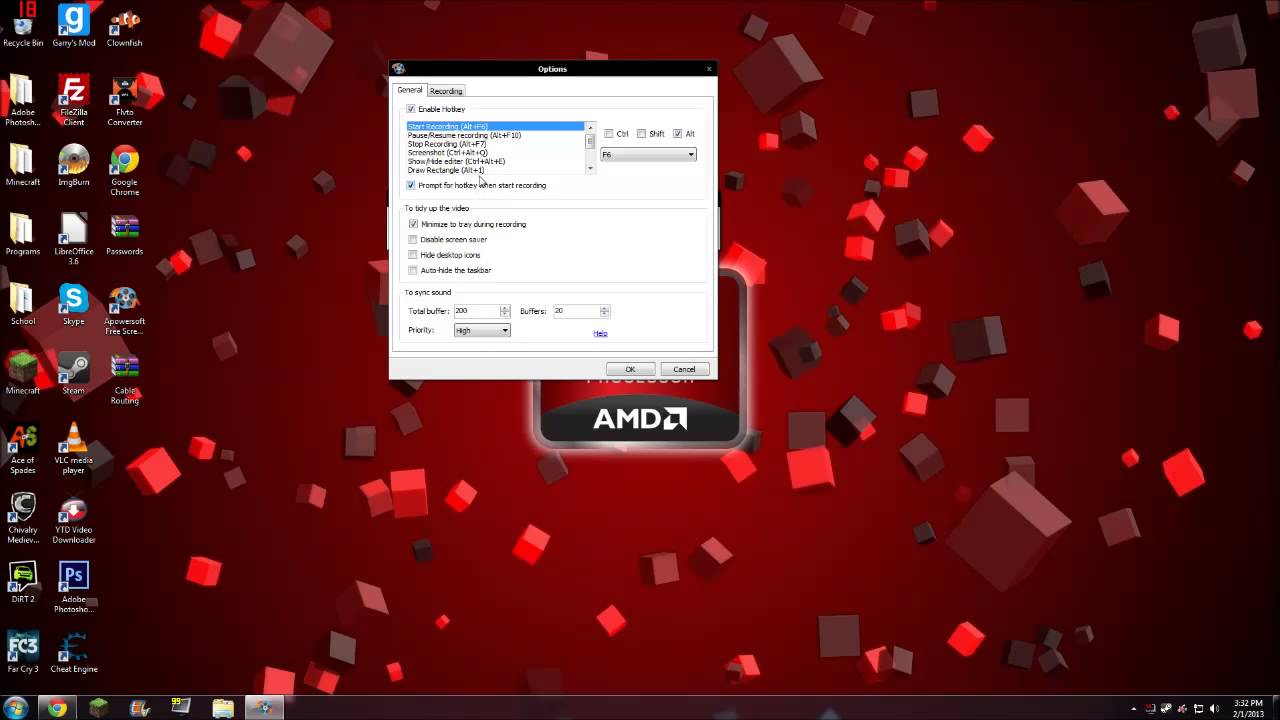Open the Passwords archive icon

pos(124,235)
